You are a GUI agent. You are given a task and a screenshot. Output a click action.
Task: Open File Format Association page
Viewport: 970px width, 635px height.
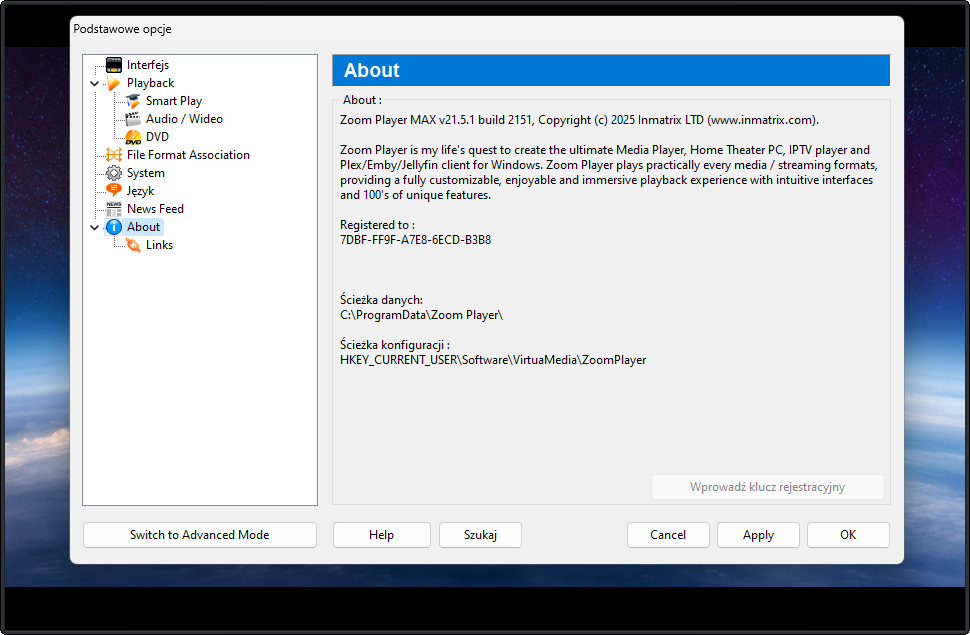pyautogui.click(x=188, y=155)
